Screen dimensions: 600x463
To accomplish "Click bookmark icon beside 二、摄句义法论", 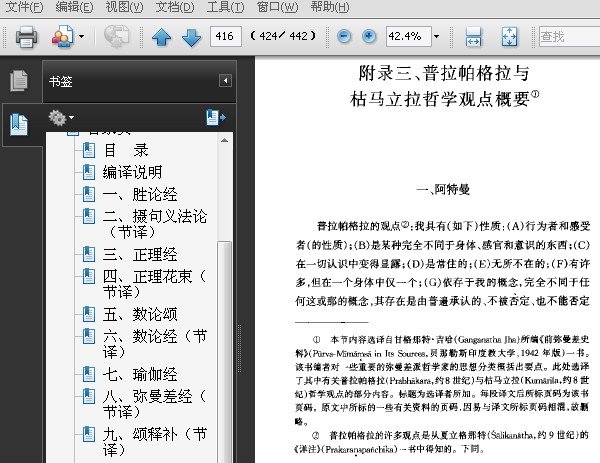I will pos(89,216).
